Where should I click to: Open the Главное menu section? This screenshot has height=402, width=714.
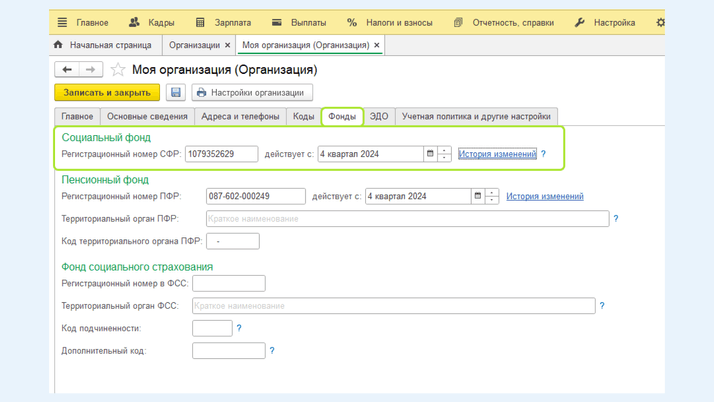point(92,23)
